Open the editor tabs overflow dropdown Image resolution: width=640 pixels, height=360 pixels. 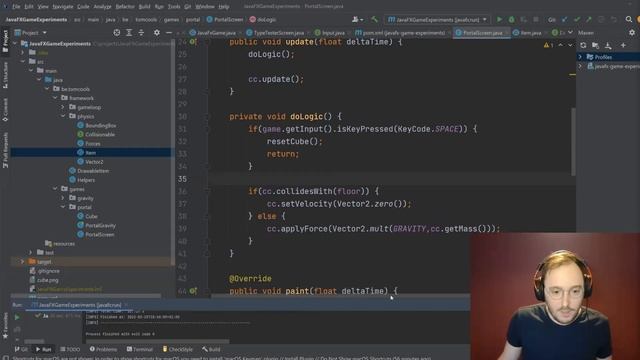(570, 32)
